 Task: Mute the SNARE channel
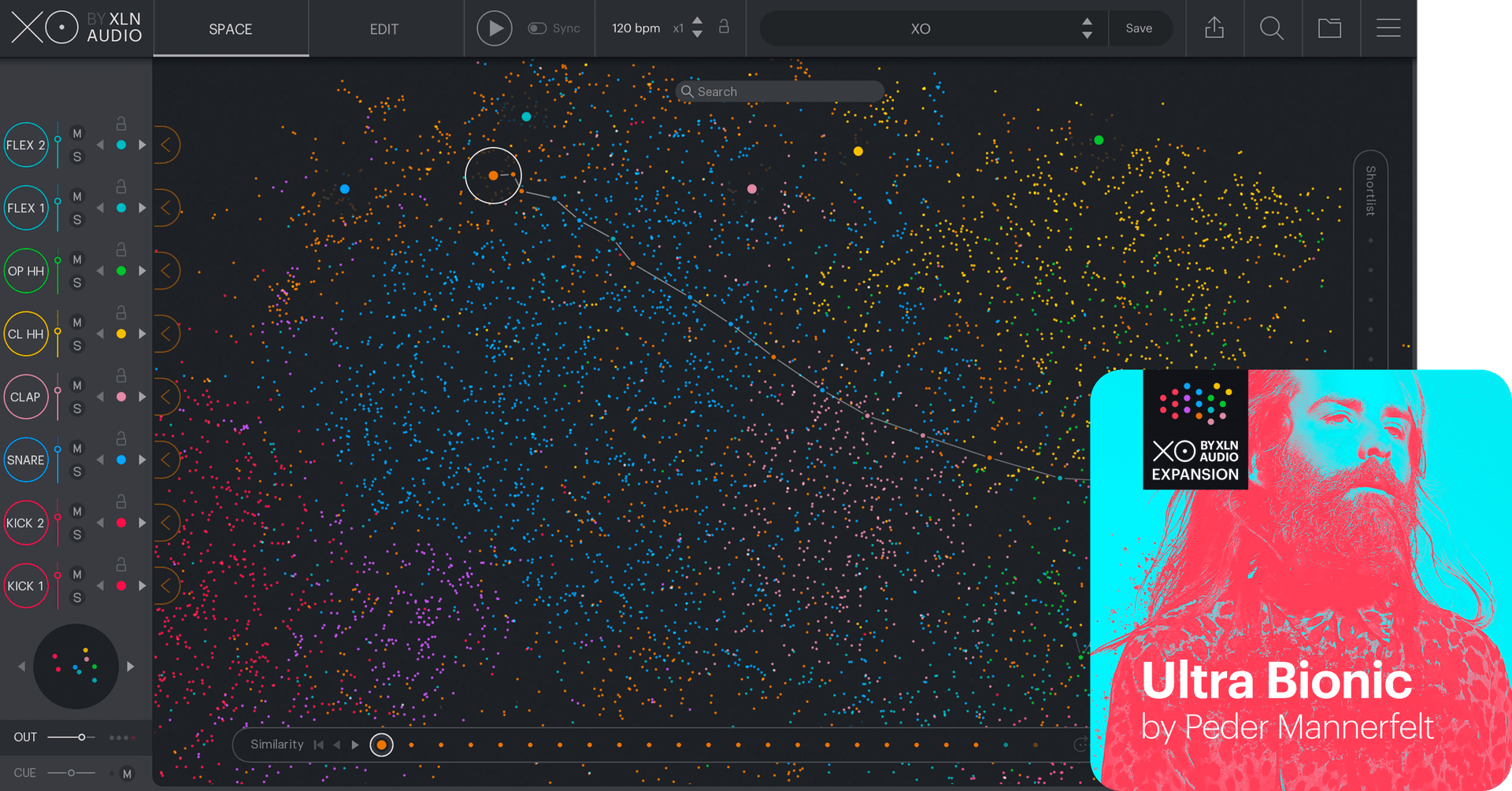point(77,449)
